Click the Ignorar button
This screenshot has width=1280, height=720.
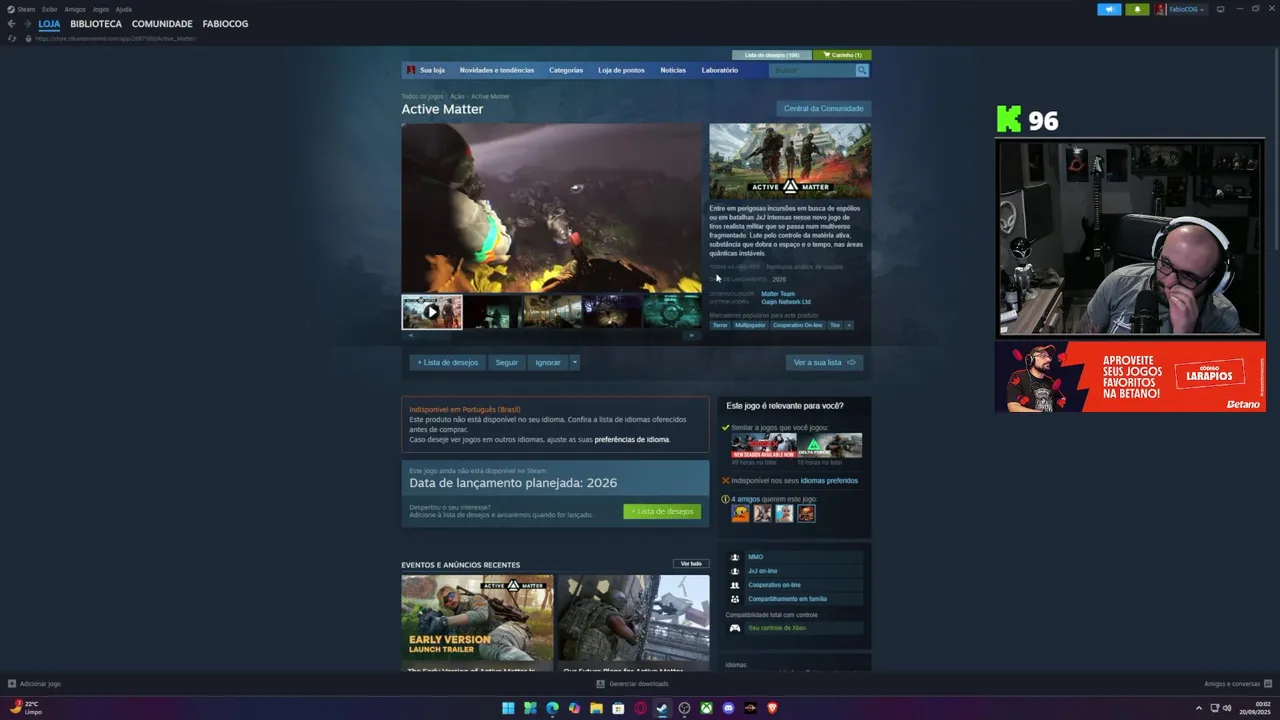548,362
